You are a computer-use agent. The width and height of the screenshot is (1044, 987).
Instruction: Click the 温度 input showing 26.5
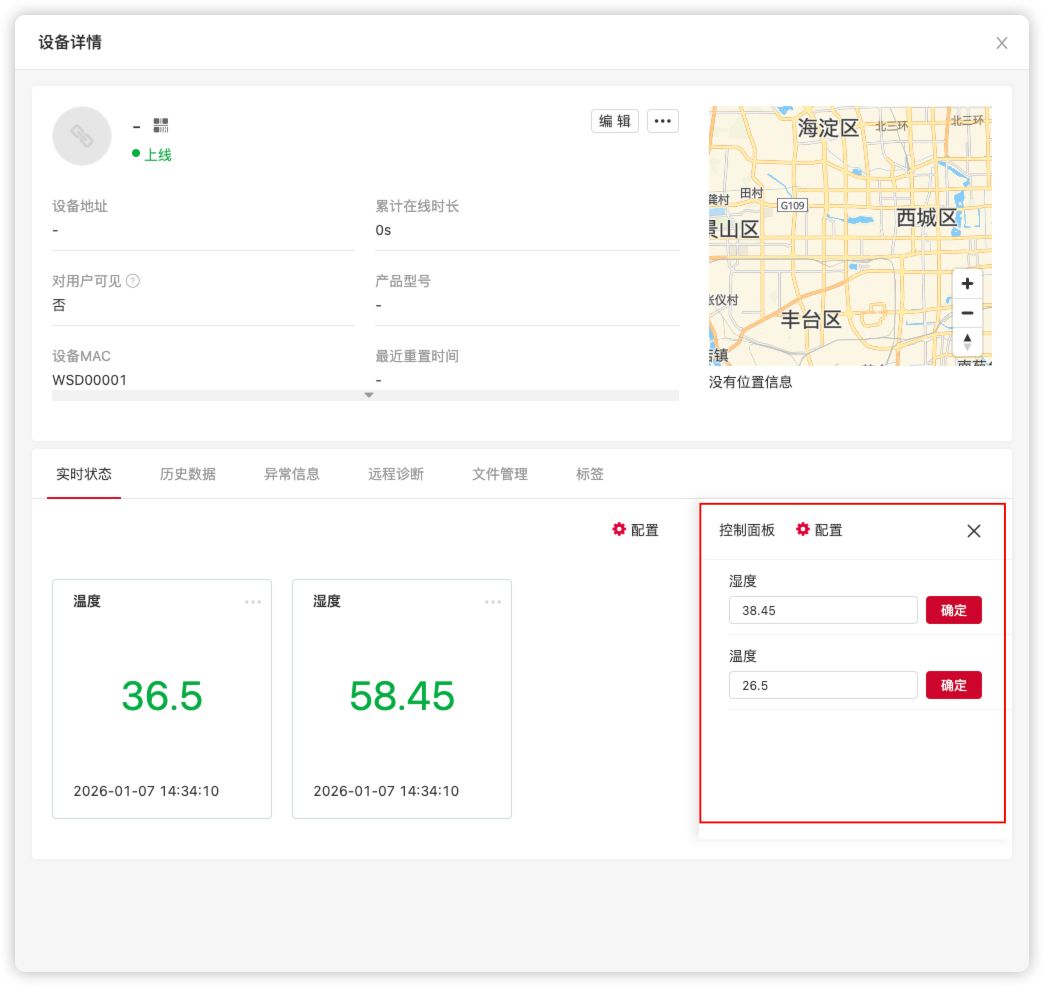[x=822, y=685]
